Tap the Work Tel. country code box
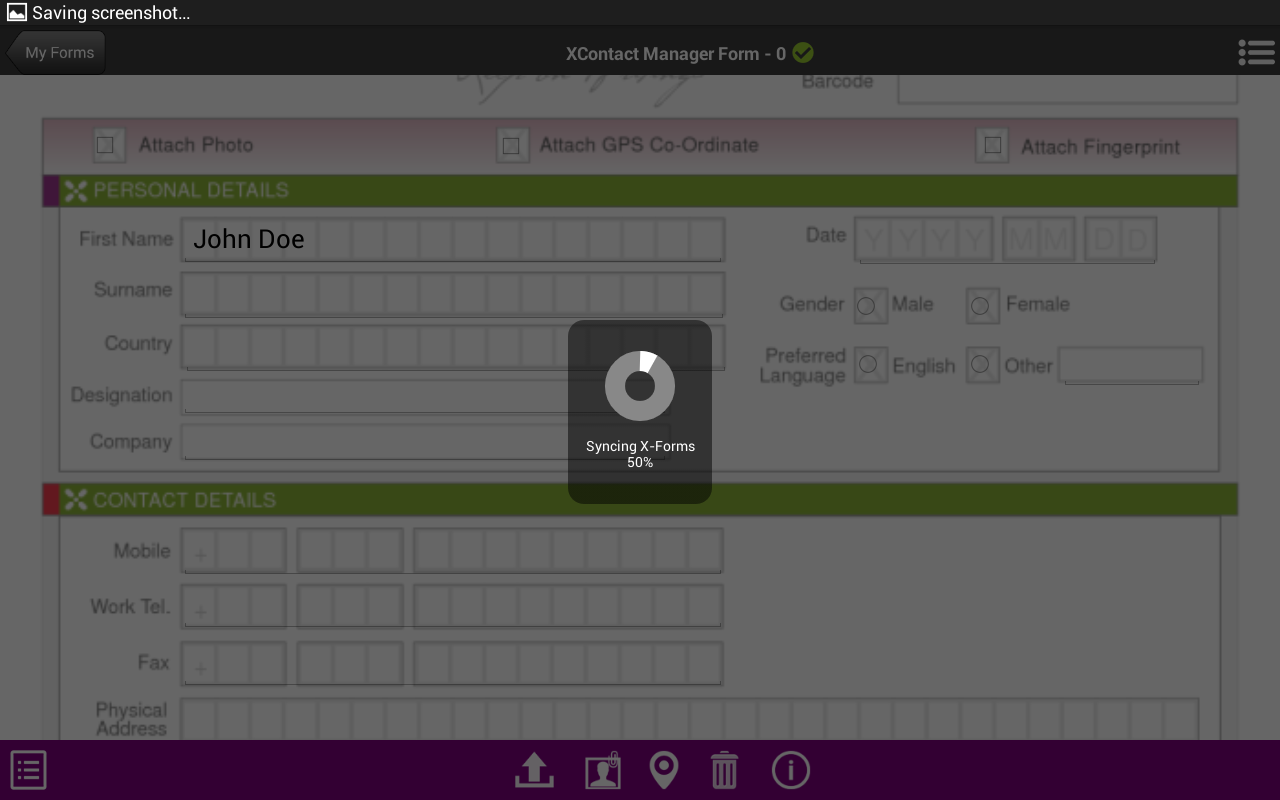 pyautogui.click(x=233, y=607)
